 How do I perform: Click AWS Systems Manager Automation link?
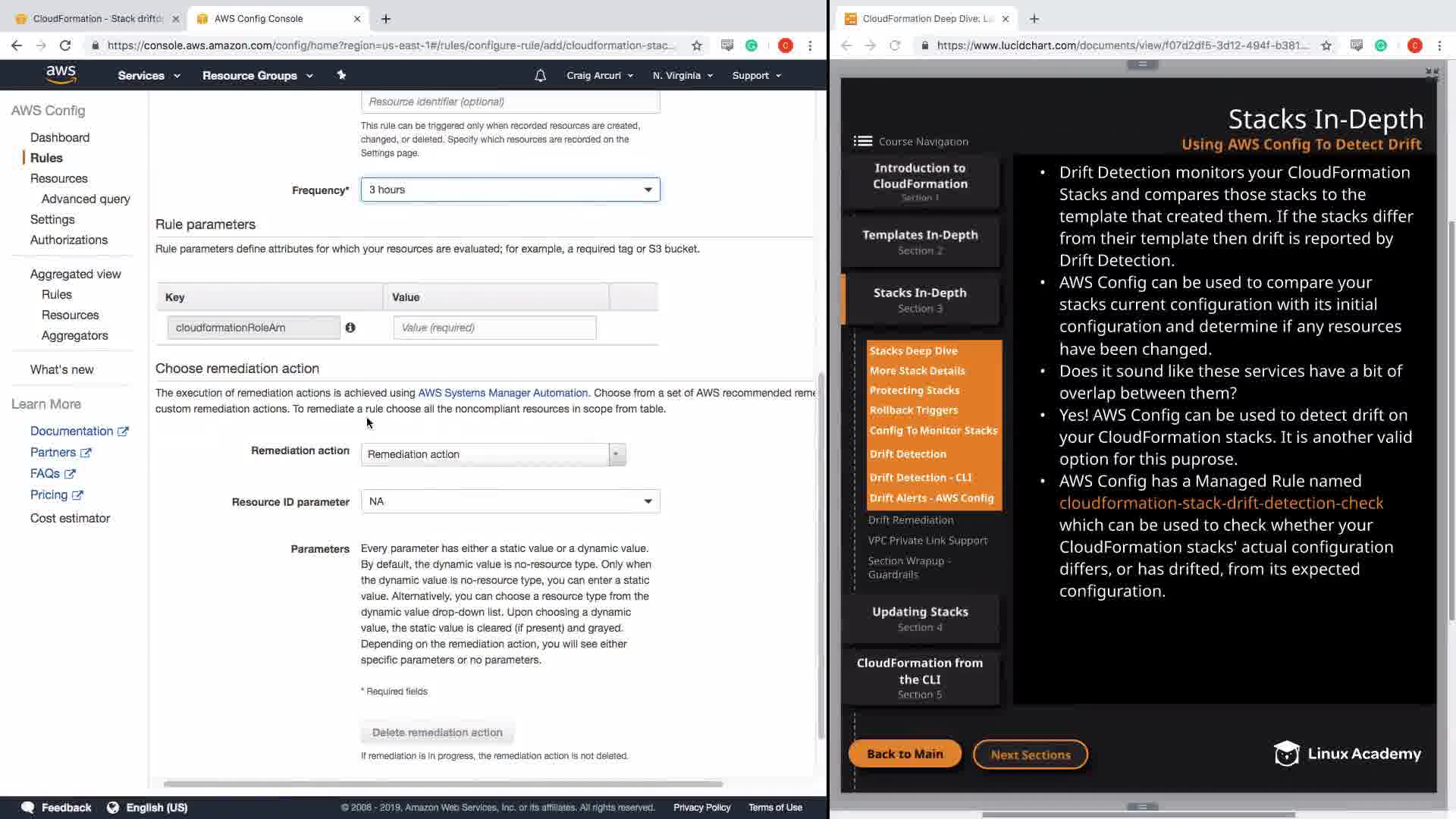click(x=503, y=393)
